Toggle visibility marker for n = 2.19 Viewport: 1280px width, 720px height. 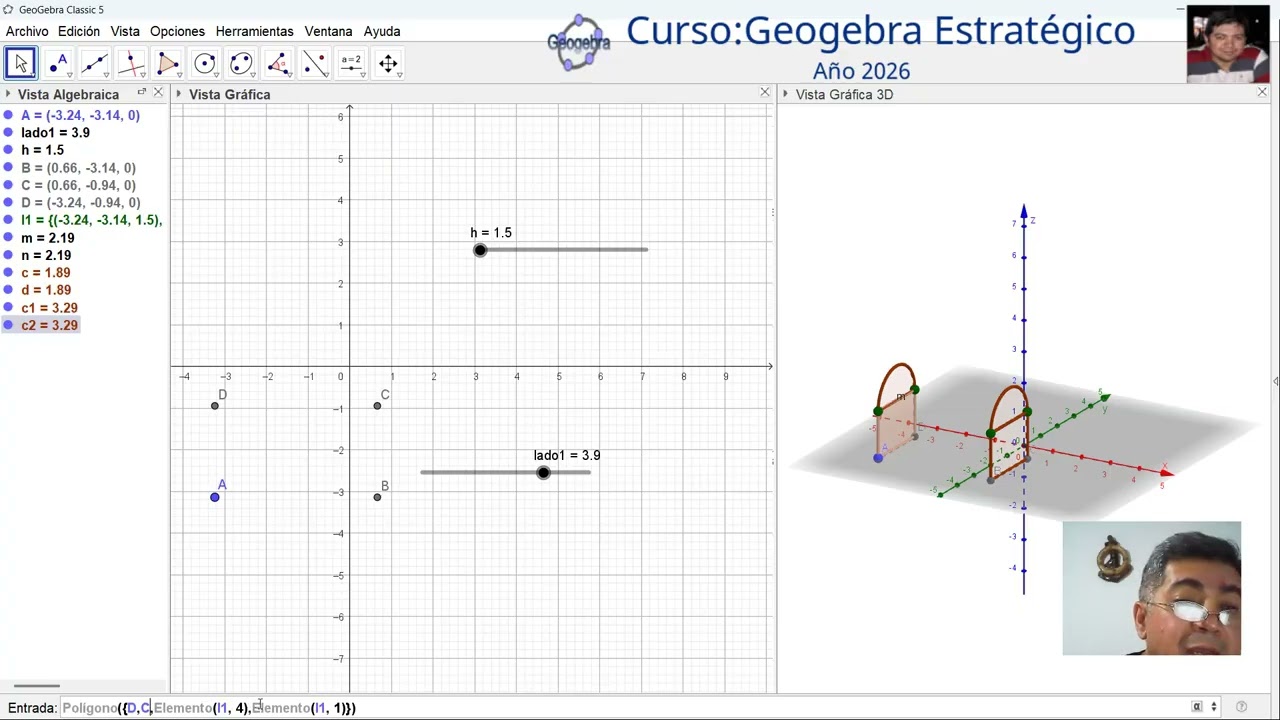[x=9, y=256]
